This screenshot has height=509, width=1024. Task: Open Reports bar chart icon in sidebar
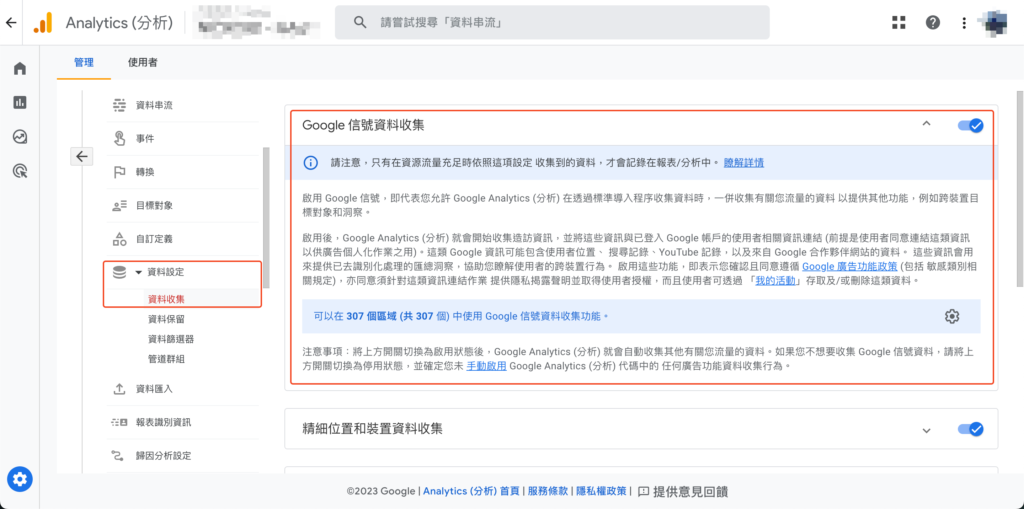pyautogui.click(x=20, y=103)
